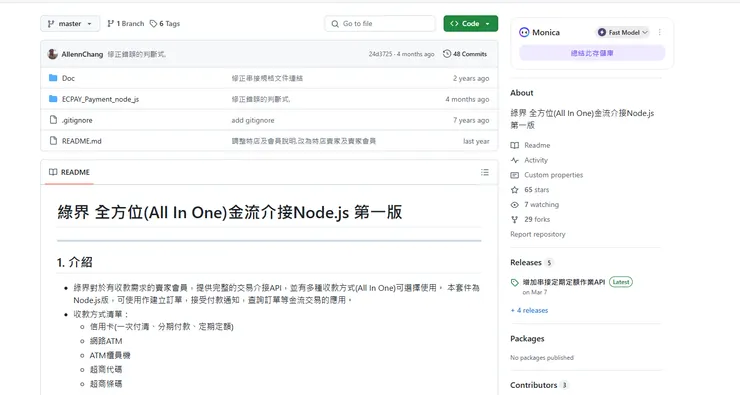740x395 pixels.
Task: Click the README.md file icon
Action: (x=53, y=141)
